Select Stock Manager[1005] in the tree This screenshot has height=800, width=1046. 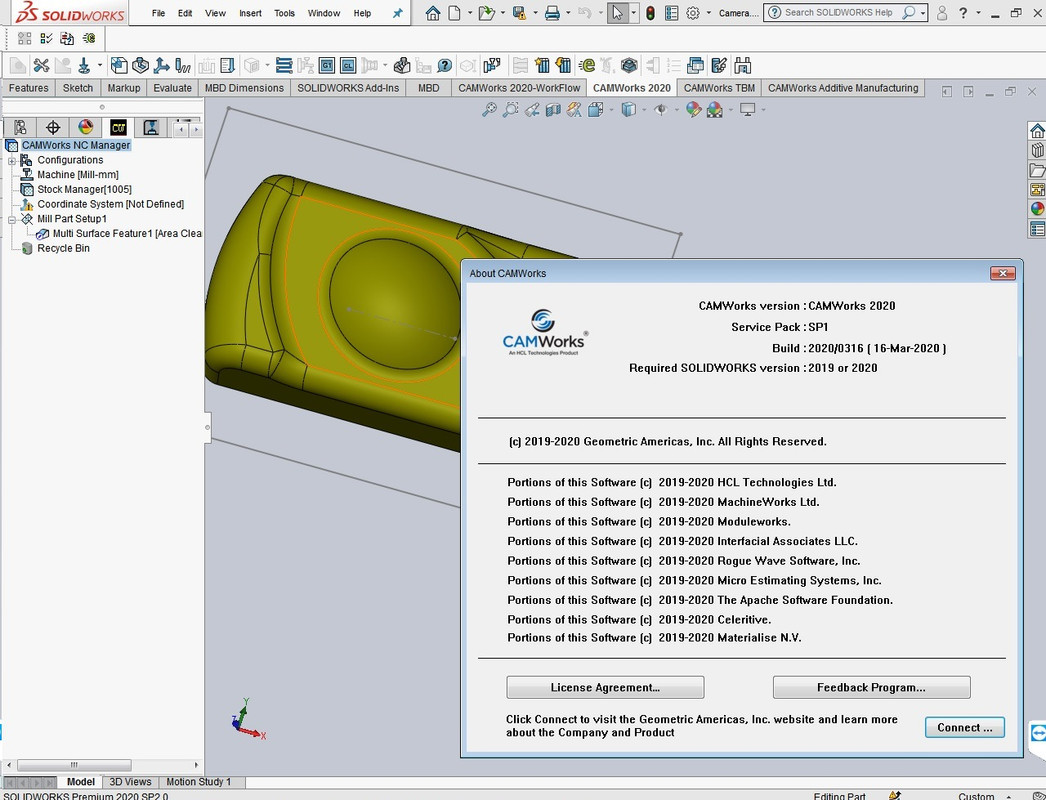84,189
